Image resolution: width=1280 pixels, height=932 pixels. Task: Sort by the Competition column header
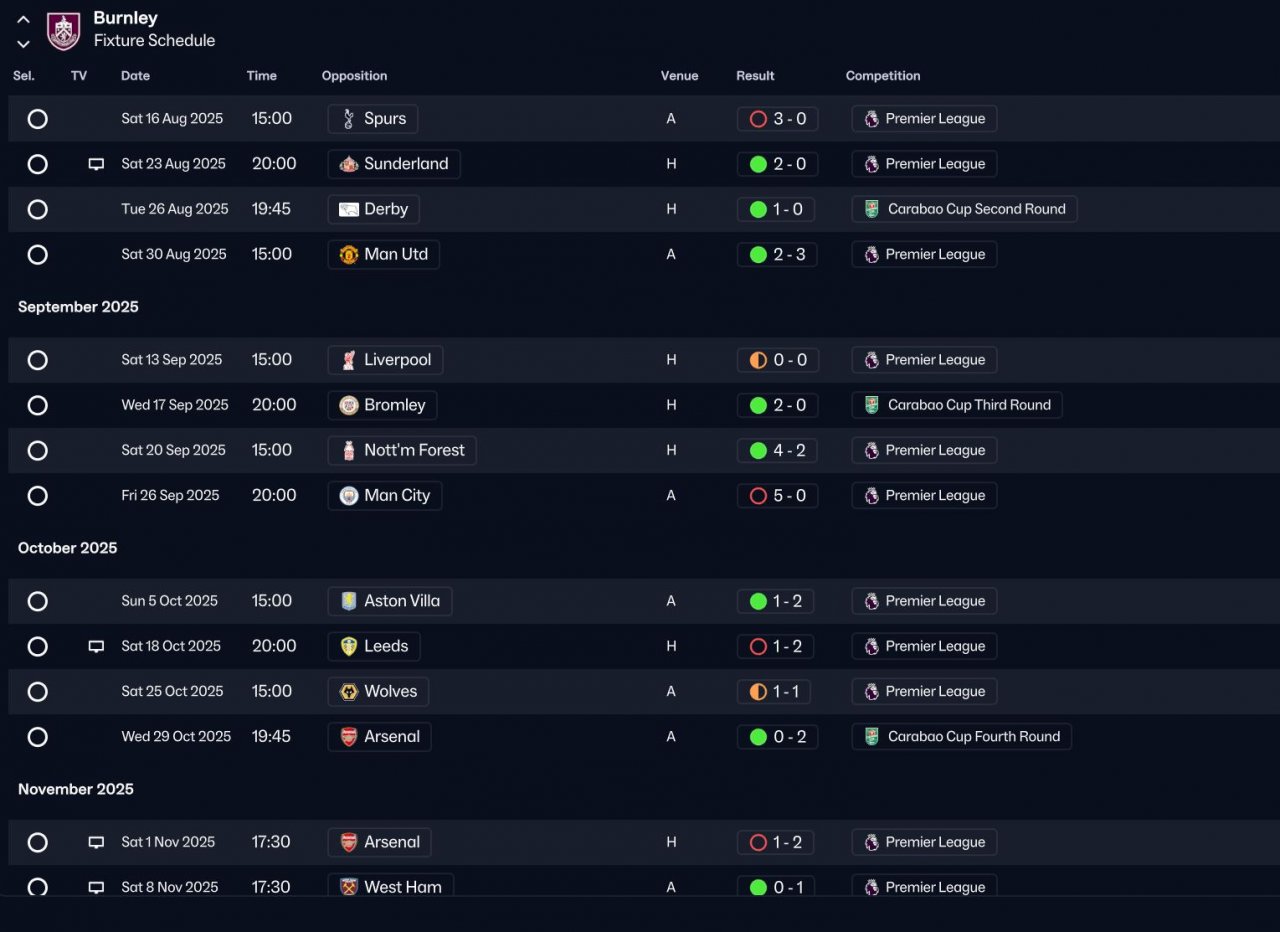tap(883, 76)
